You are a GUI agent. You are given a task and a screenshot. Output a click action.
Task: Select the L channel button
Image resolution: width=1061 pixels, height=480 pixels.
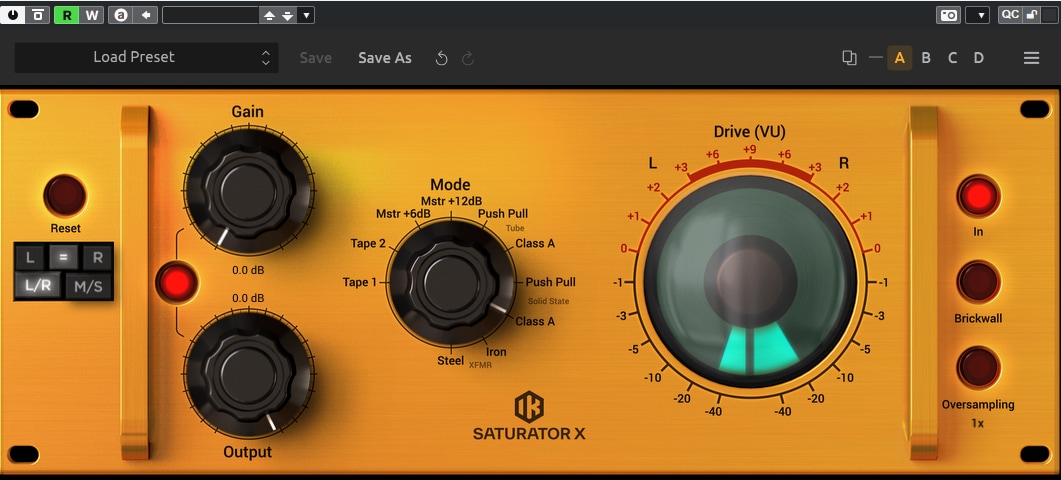point(30,257)
